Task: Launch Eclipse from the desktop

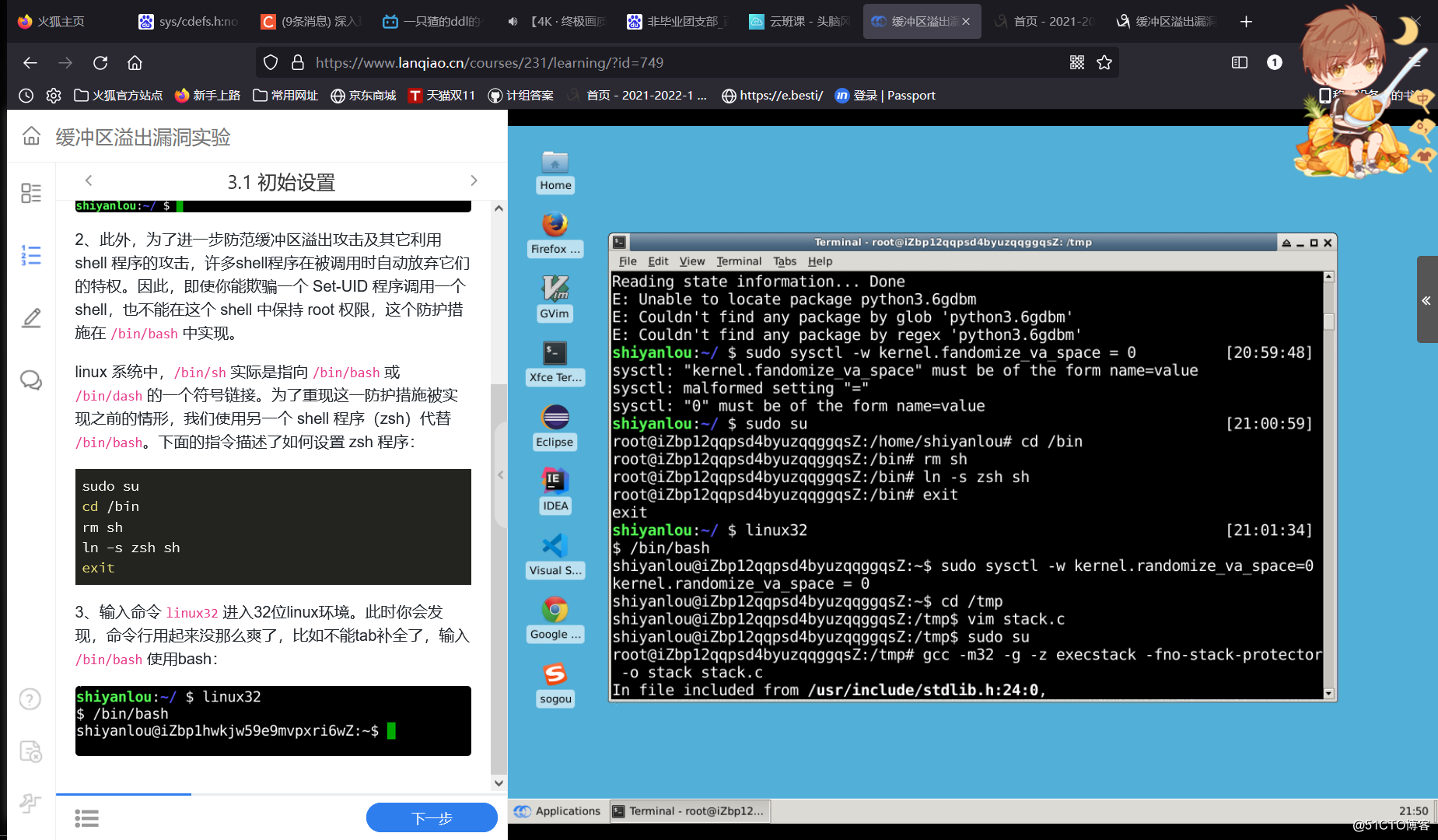Action: click(x=555, y=427)
